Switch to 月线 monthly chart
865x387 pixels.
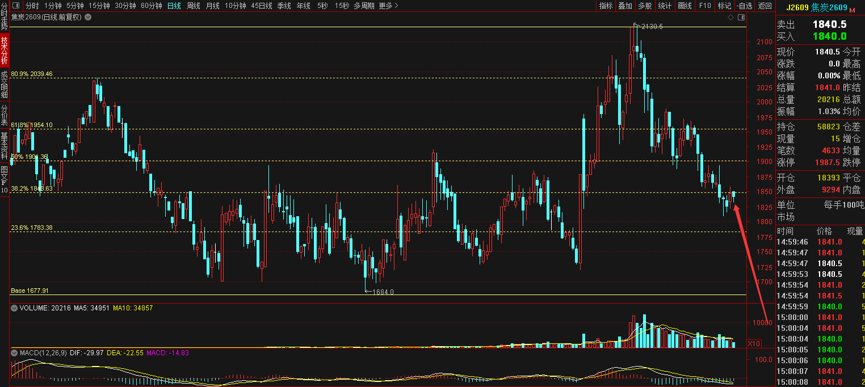[212, 6]
